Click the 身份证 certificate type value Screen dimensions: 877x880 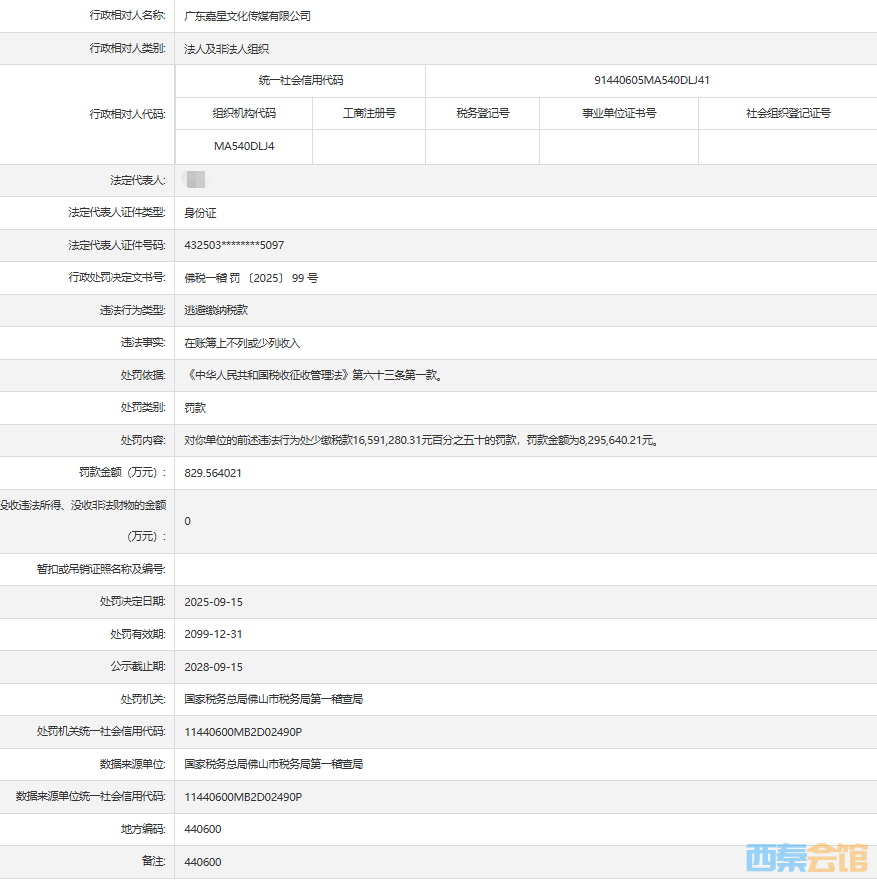(x=200, y=213)
